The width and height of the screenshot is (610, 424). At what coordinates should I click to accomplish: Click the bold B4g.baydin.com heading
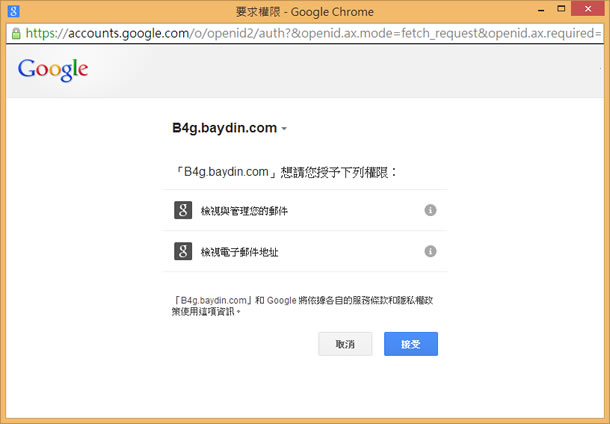224,128
